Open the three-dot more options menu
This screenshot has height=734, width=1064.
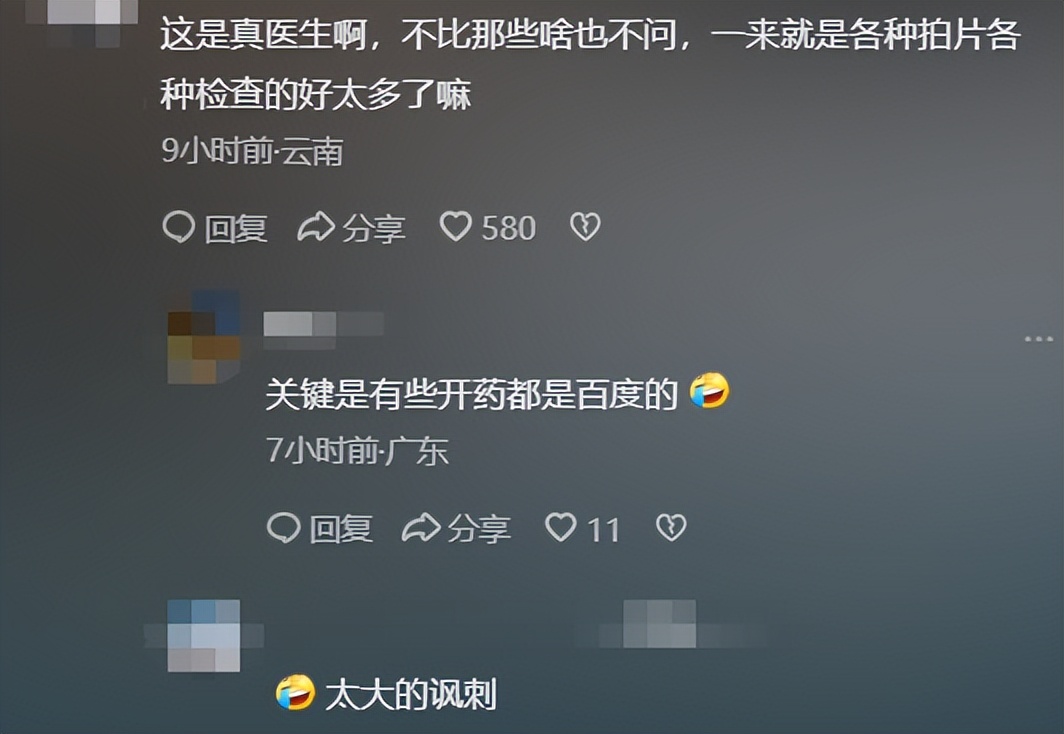[x=1038, y=339]
